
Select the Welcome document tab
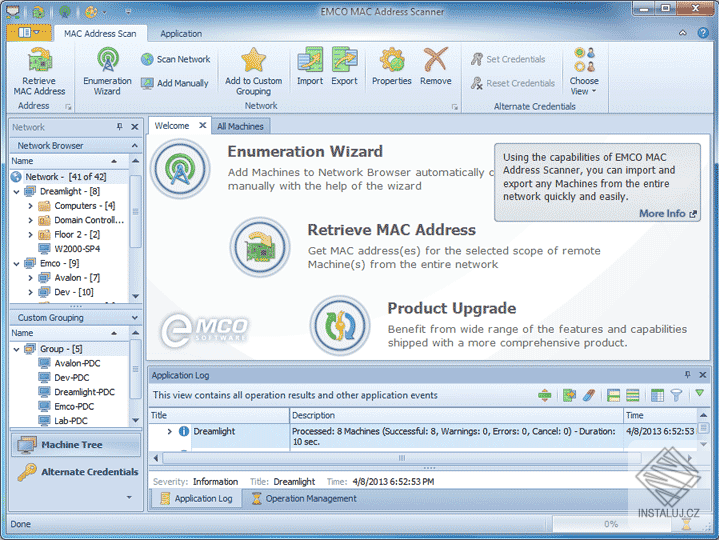[x=171, y=126]
